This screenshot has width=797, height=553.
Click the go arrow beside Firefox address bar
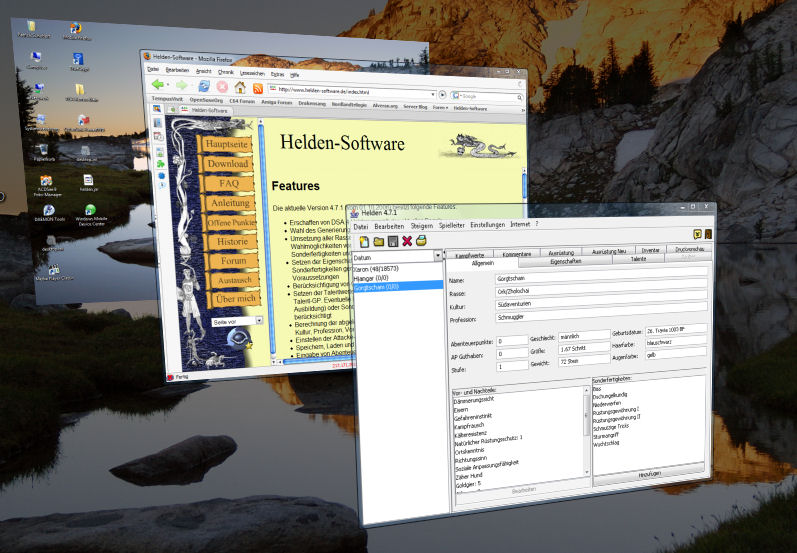click(442, 95)
